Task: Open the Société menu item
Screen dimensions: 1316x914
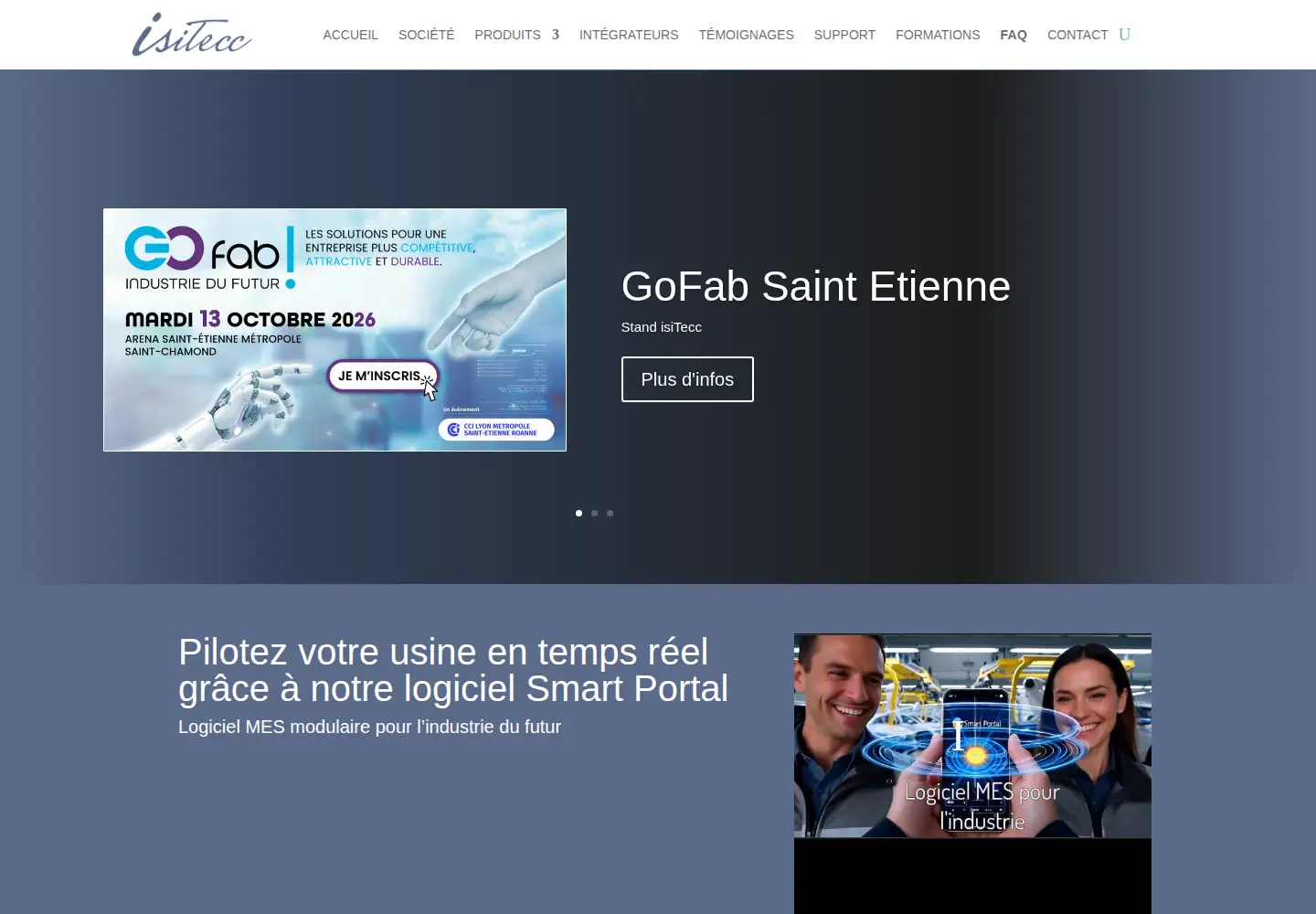Action: click(426, 35)
